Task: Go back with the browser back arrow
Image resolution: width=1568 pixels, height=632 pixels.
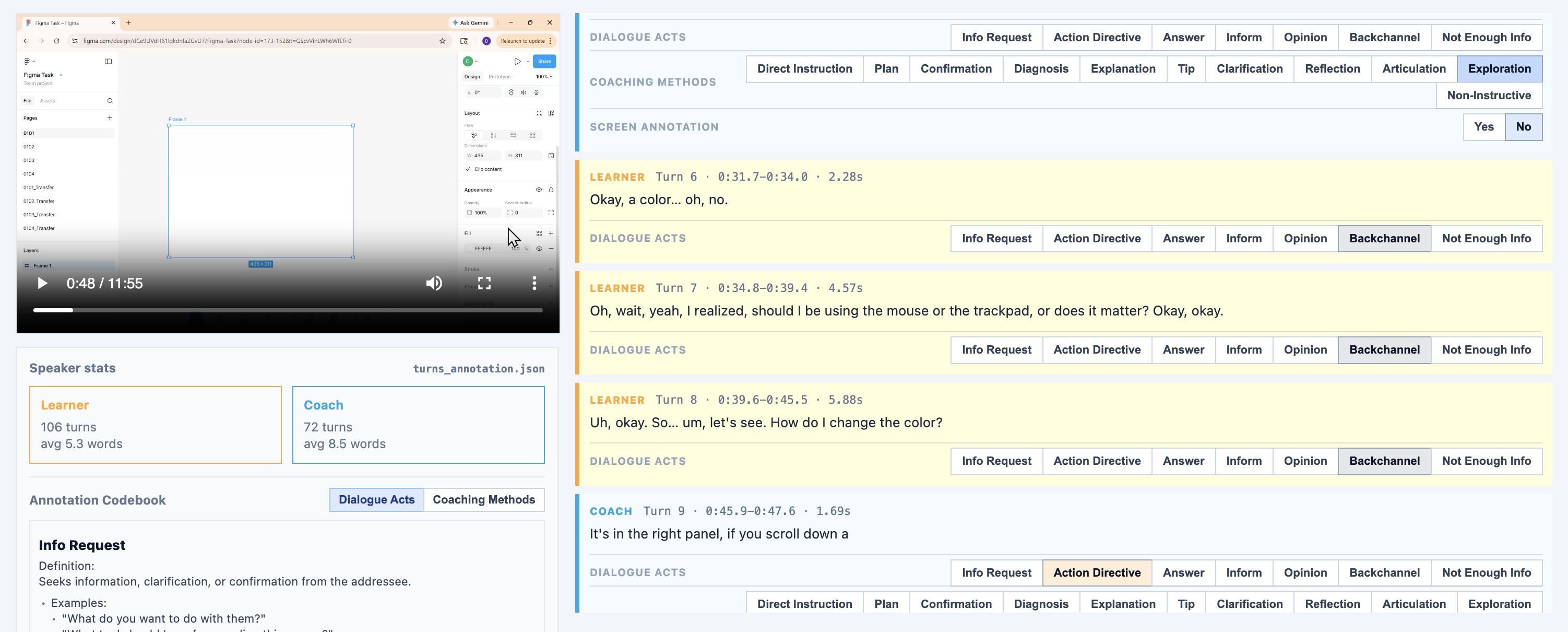Action: pos(26,41)
